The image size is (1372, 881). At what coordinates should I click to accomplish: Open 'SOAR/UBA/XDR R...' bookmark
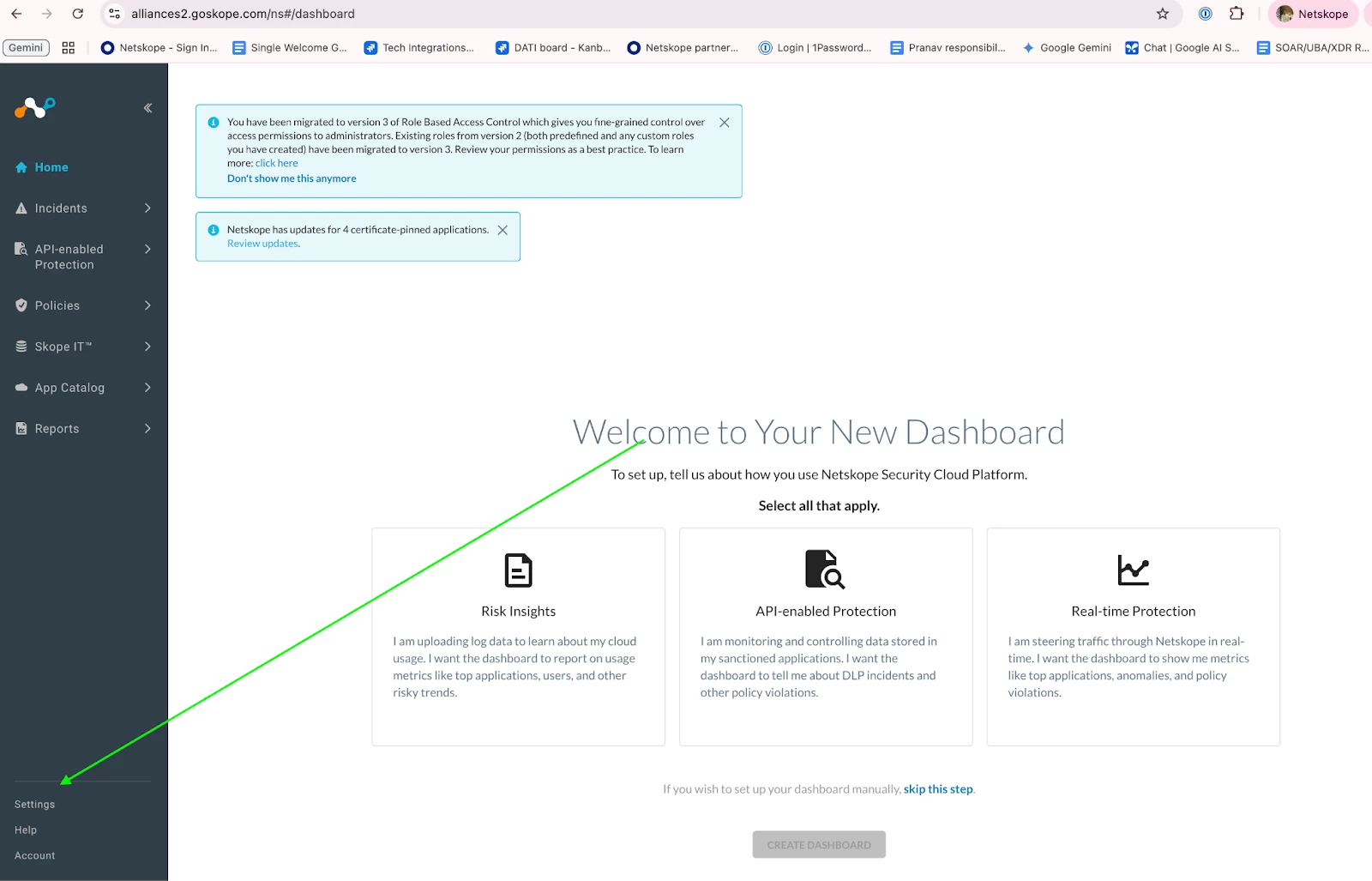[x=1313, y=48]
